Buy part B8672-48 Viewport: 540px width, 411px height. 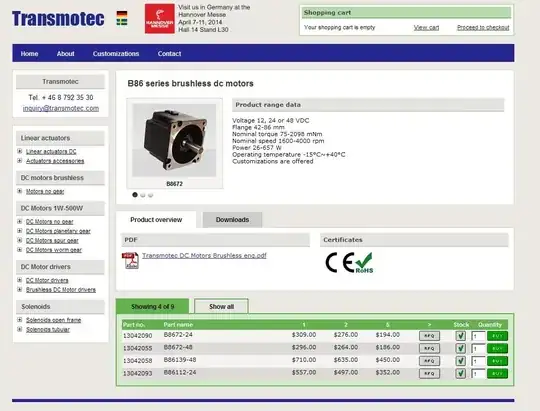[x=497, y=348]
